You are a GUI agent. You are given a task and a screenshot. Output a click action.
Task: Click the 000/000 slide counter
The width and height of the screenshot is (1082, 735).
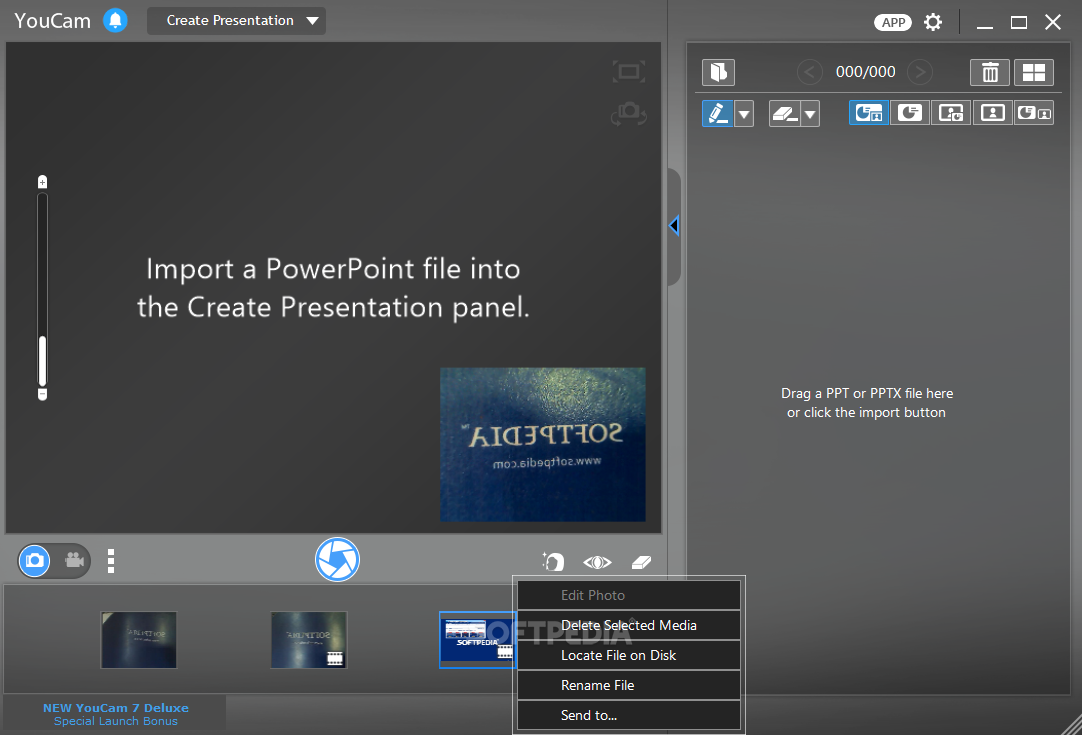tap(865, 72)
